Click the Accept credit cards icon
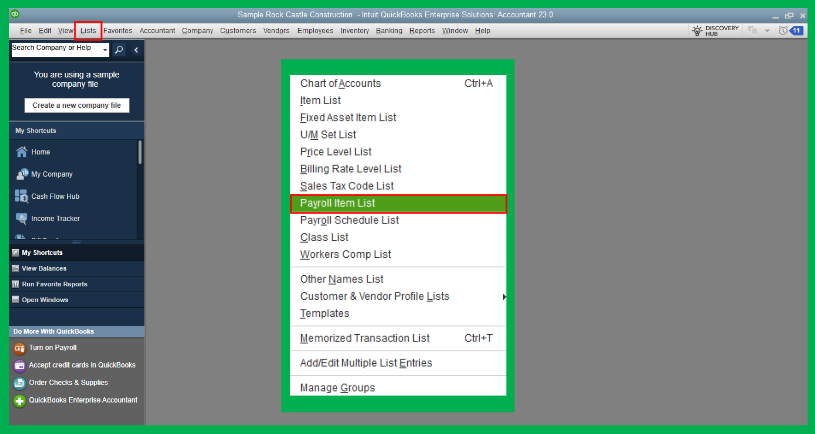The height and width of the screenshot is (434, 815). (19, 366)
